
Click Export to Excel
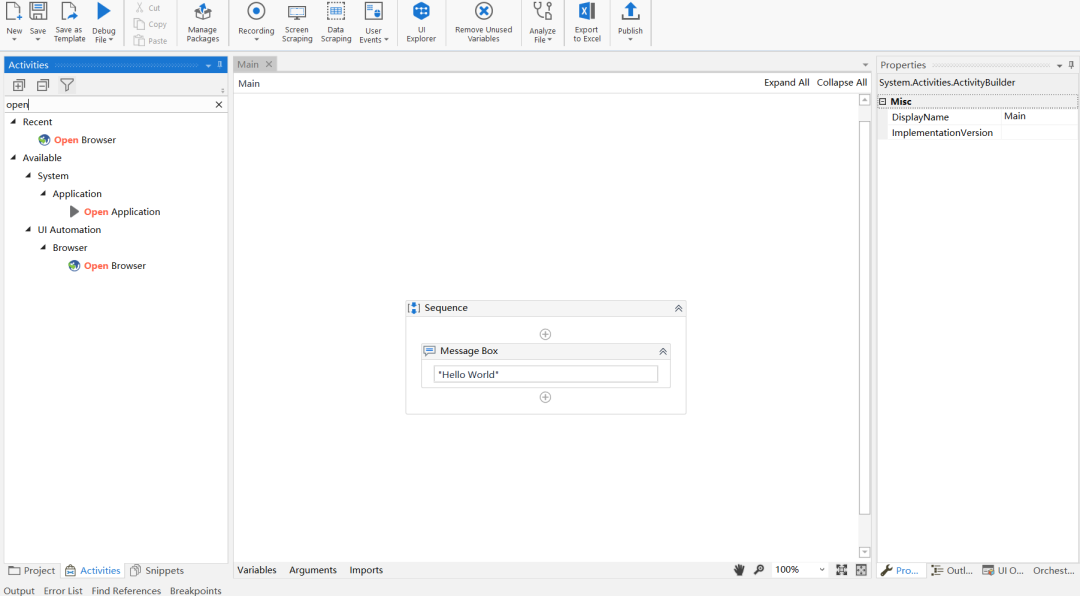pos(587,22)
